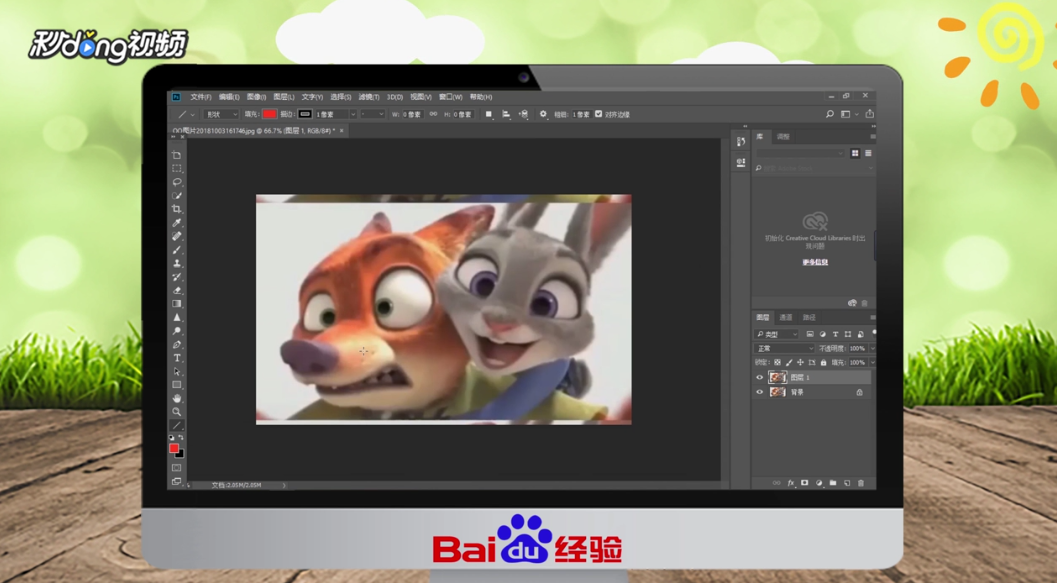The height and width of the screenshot is (583, 1057).
Task: Open the tool preset picker arrow
Action: (192, 115)
